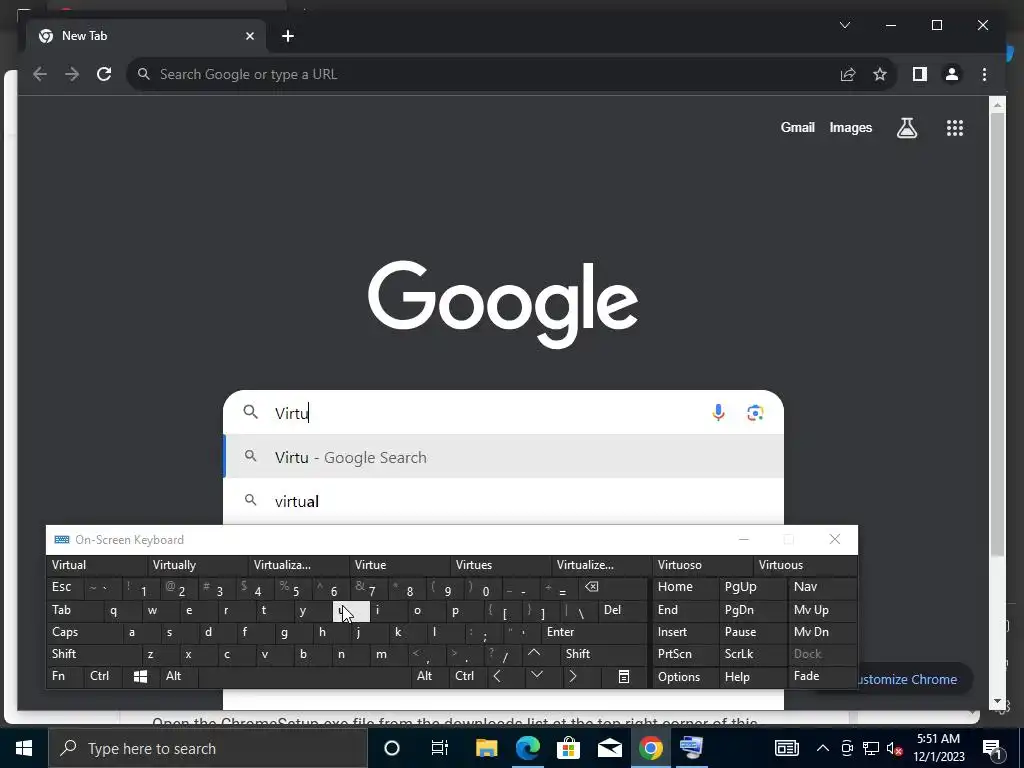
Task: Pick 'Virtually' keyboard text prediction
Action: [199, 565]
